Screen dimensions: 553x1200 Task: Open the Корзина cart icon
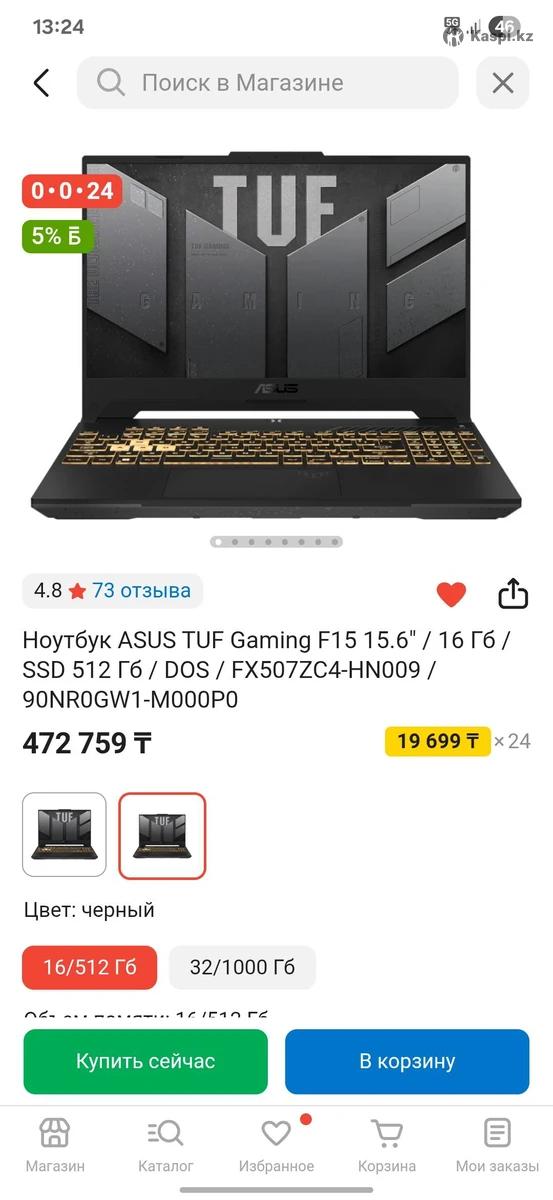pyautogui.click(x=387, y=1133)
